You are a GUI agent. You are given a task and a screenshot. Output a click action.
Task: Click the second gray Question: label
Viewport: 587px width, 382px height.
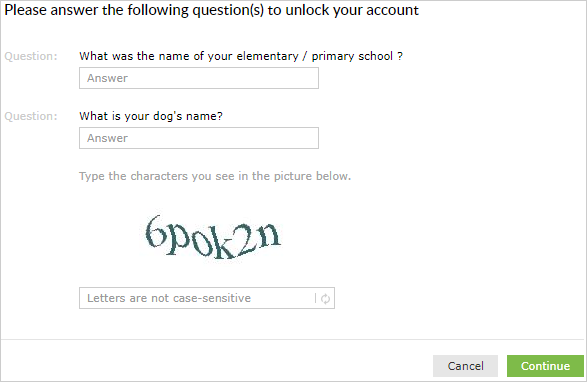[x=31, y=116]
